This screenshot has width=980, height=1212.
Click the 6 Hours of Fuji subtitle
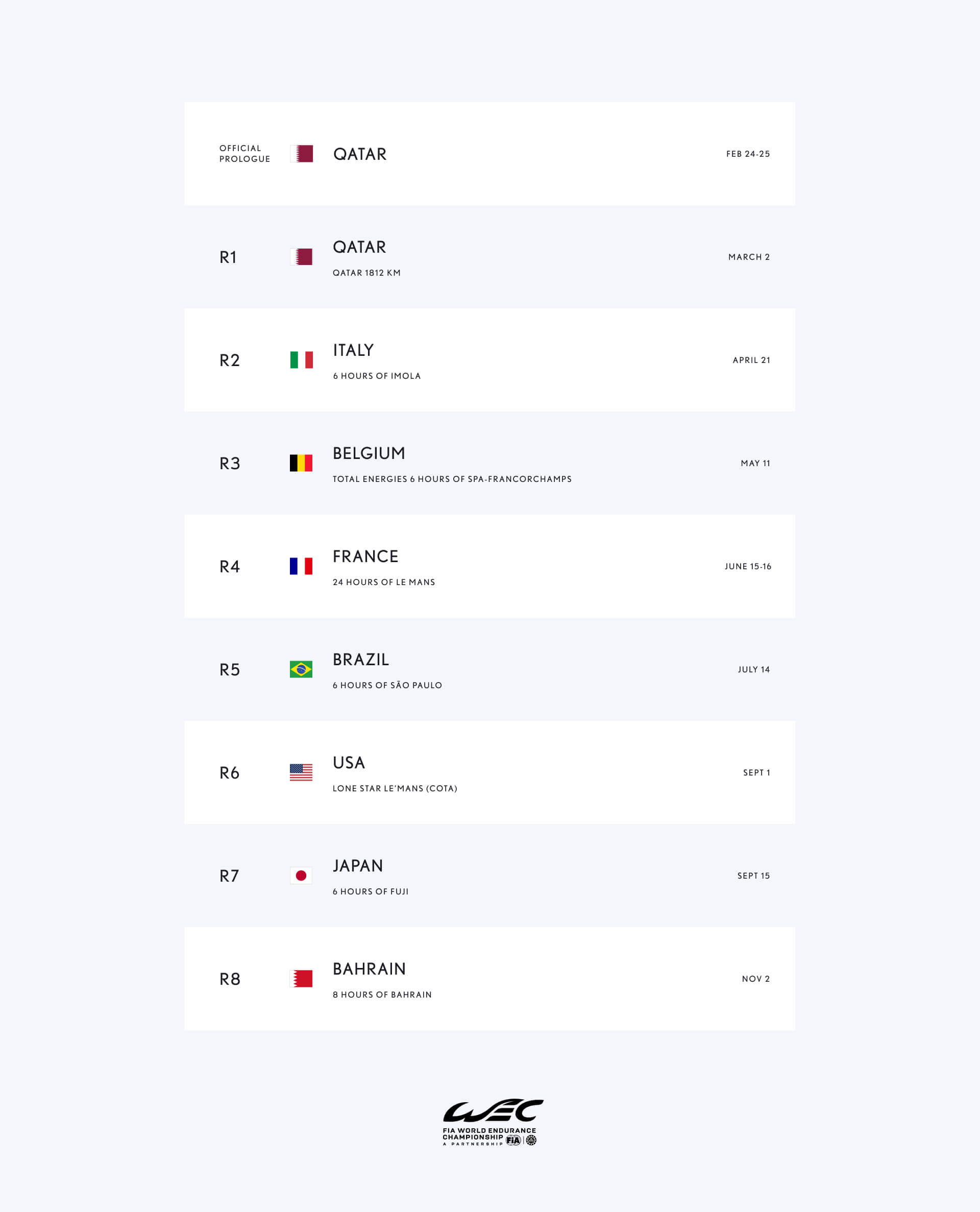pos(371,891)
